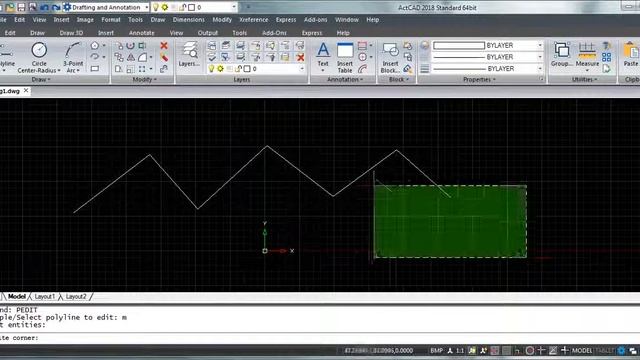Viewport: 640px width, 360px height.
Task: Open the Layers manager icon
Action: [189, 54]
